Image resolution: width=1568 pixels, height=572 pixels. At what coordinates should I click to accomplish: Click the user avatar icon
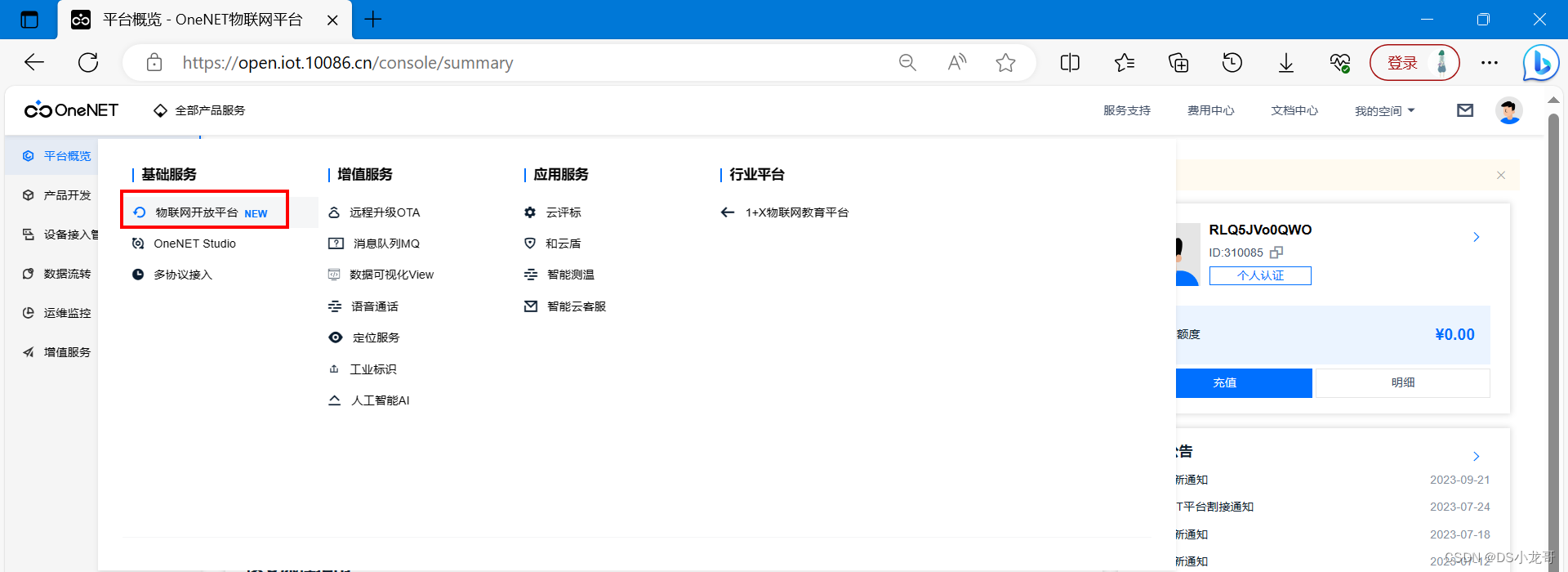pos(1509,110)
